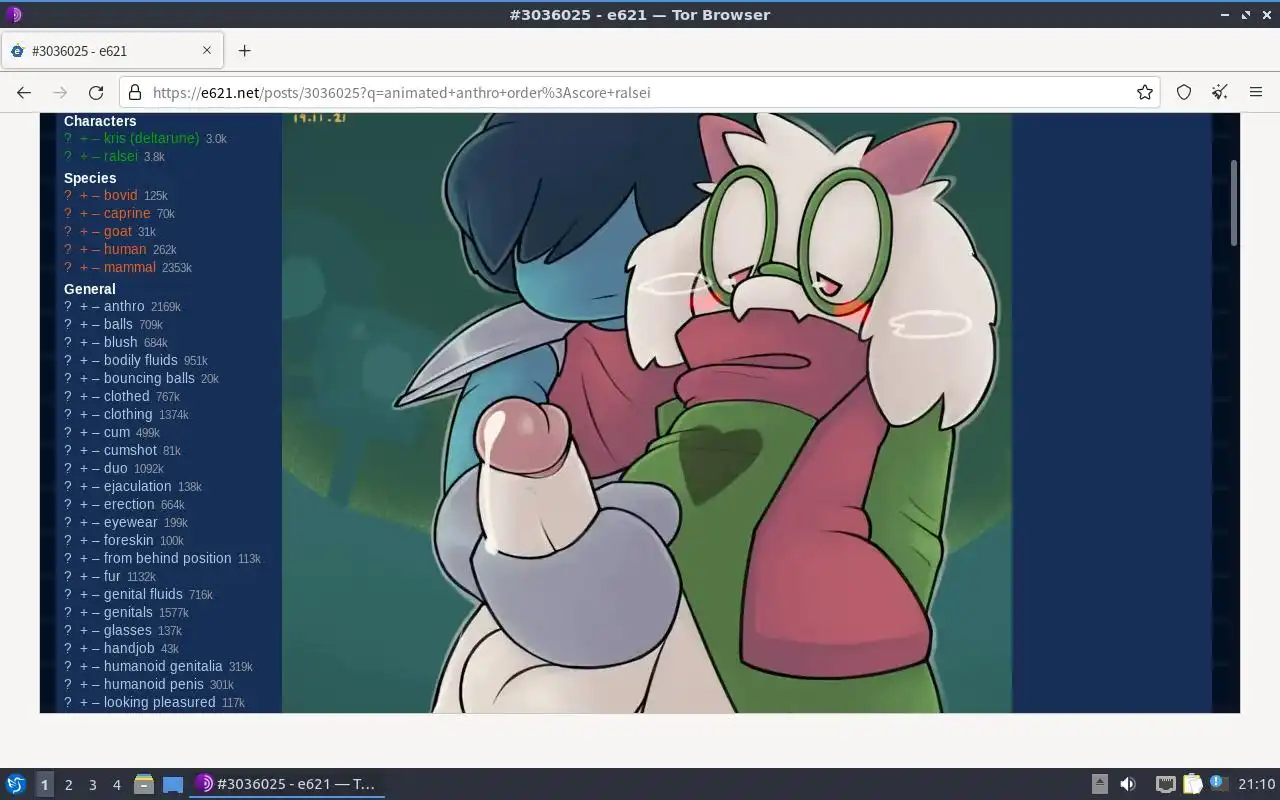Screen dimensions: 1280x800
Task: Activate the Tor Browser taskbar window button
Action: [x=288, y=784]
